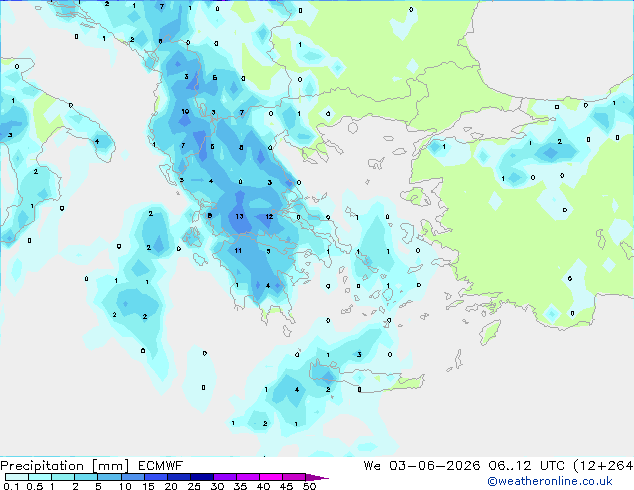Click the 'ECMWF' model label
The image size is (634, 490).
[x=161, y=466]
